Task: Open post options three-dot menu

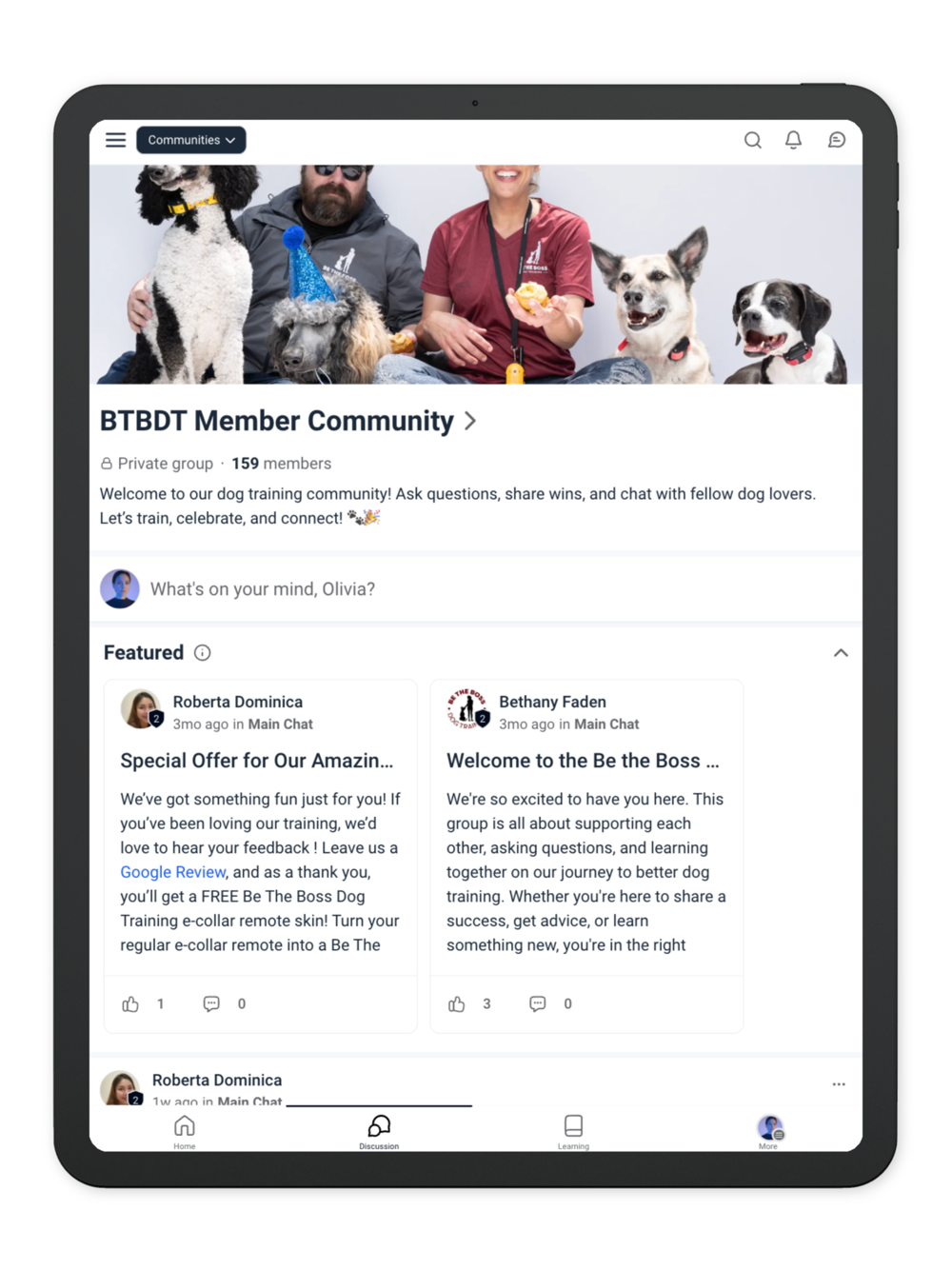Action: pyautogui.click(x=839, y=1084)
